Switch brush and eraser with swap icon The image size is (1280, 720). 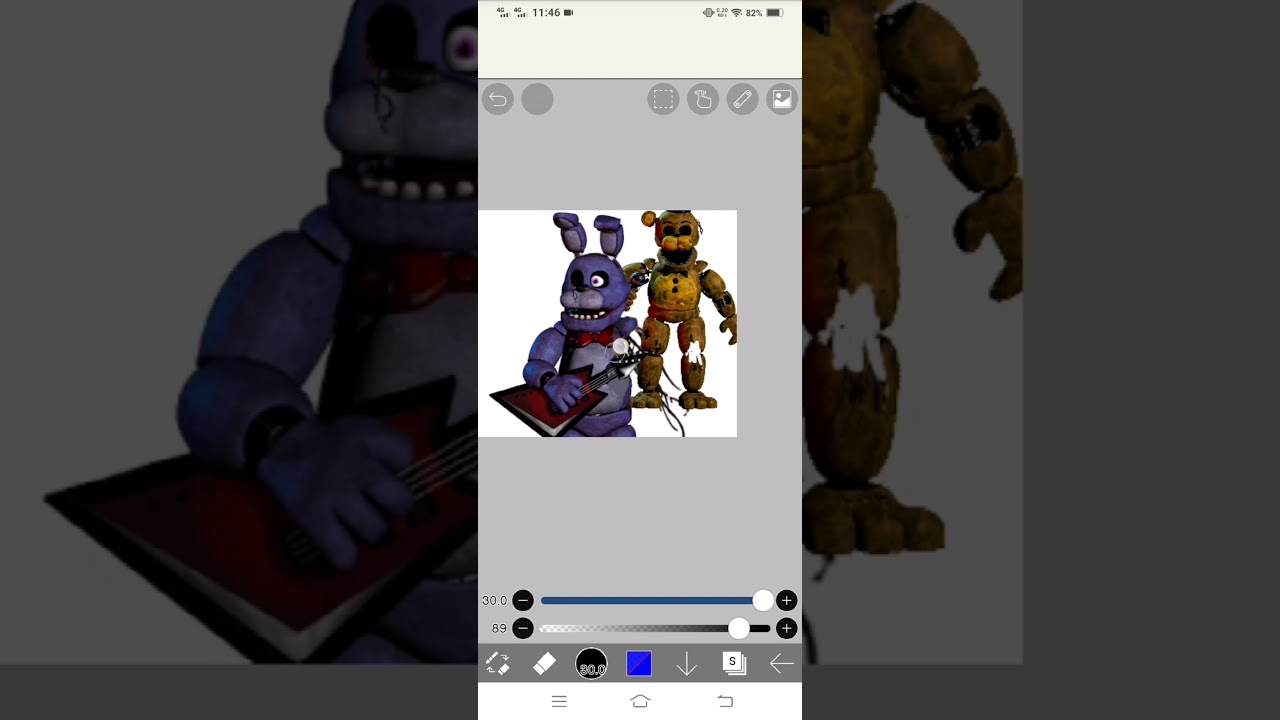[x=497, y=663]
